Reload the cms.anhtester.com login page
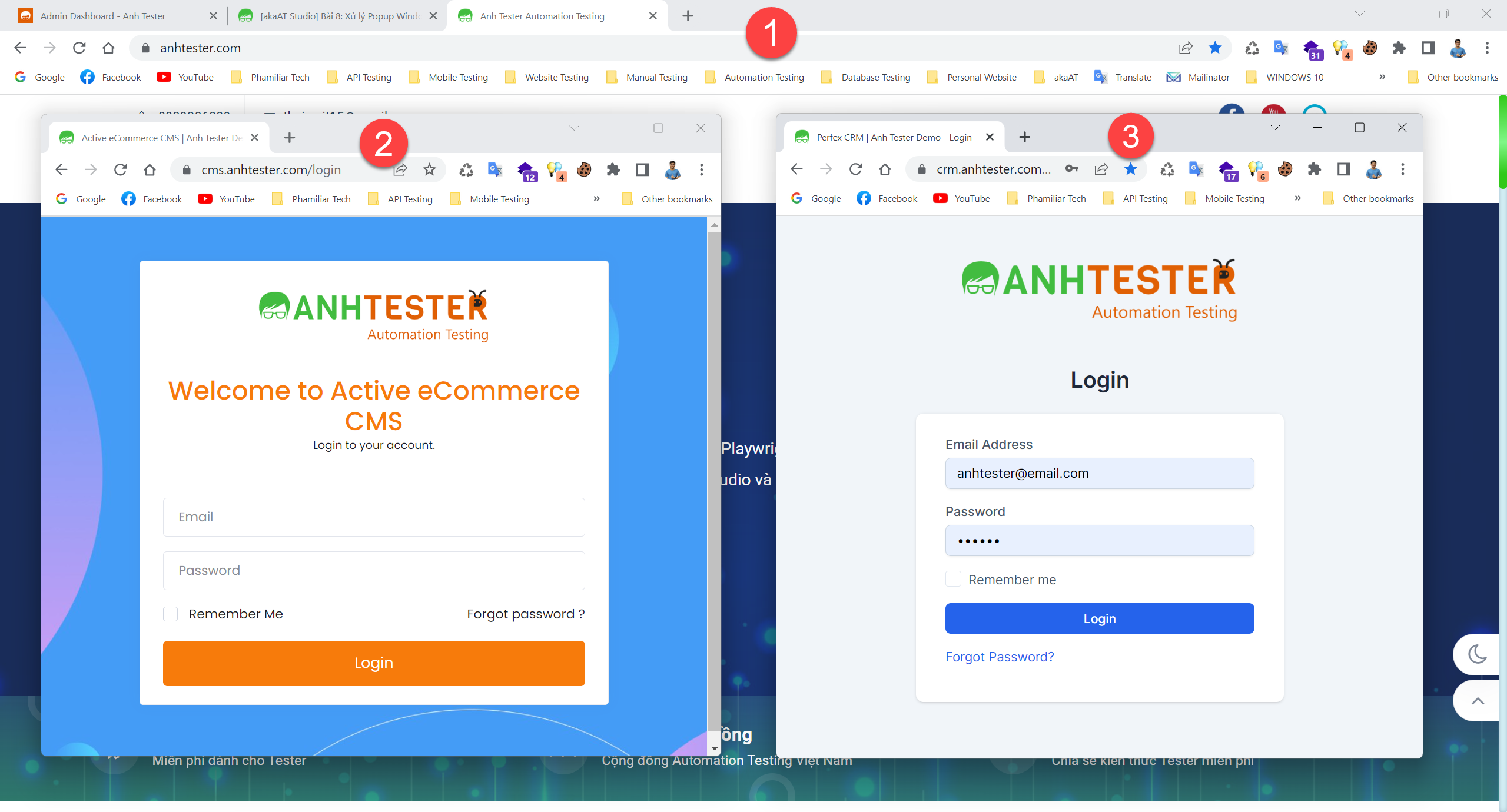1507x812 pixels. point(120,169)
